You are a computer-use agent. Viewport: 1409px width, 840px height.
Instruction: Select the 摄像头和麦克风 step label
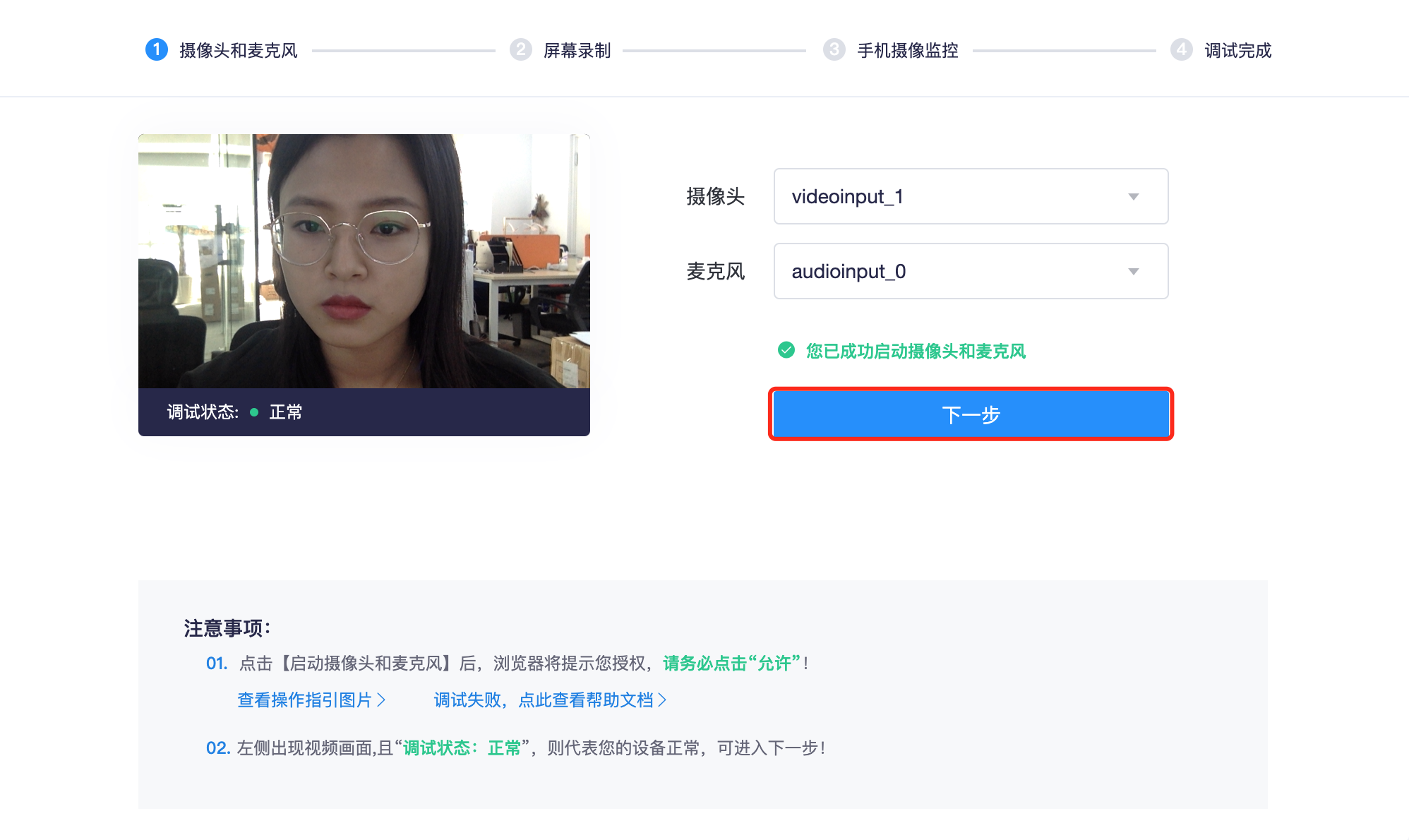click(239, 50)
